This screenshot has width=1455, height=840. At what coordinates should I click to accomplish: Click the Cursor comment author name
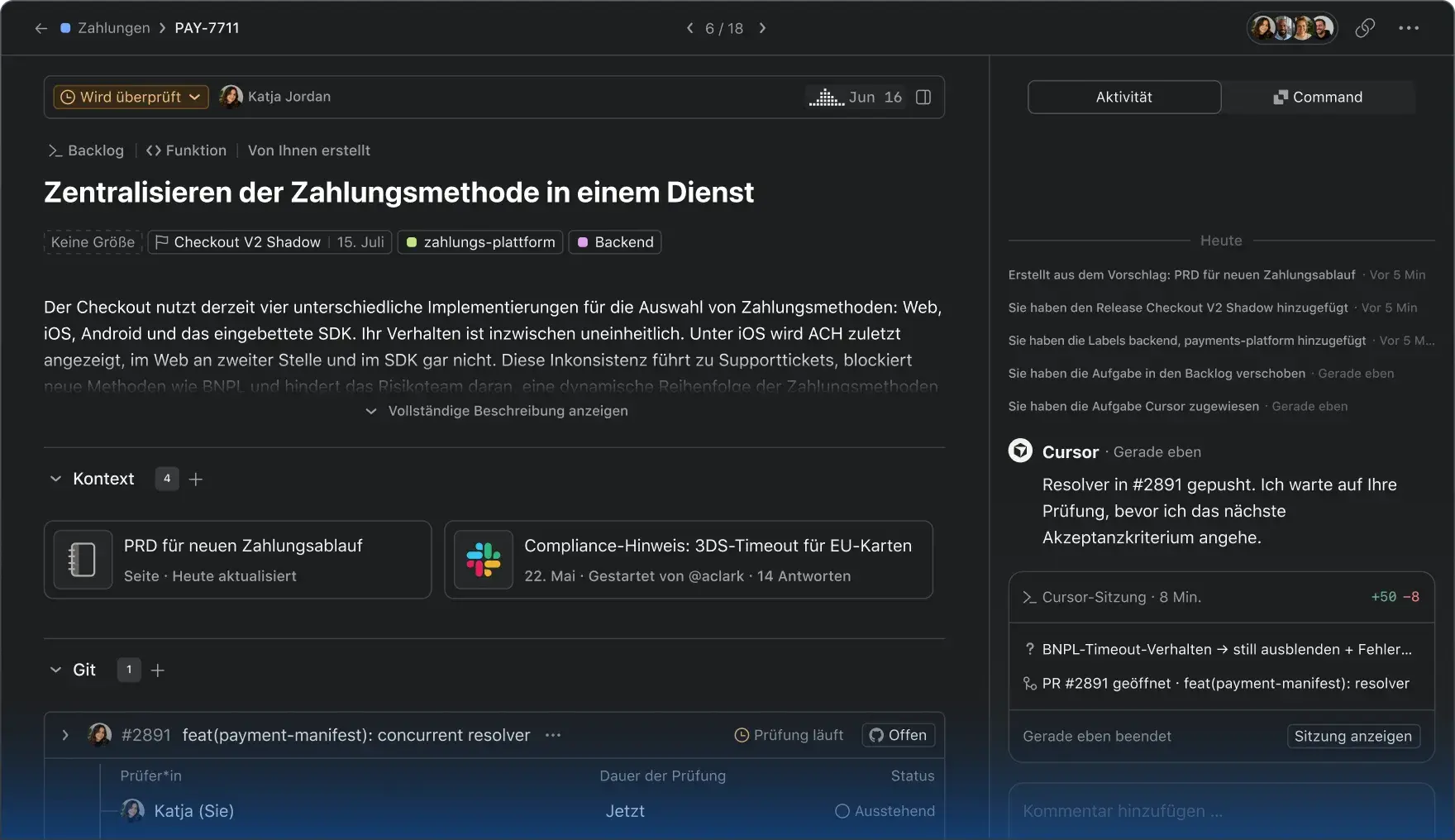tap(1071, 452)
